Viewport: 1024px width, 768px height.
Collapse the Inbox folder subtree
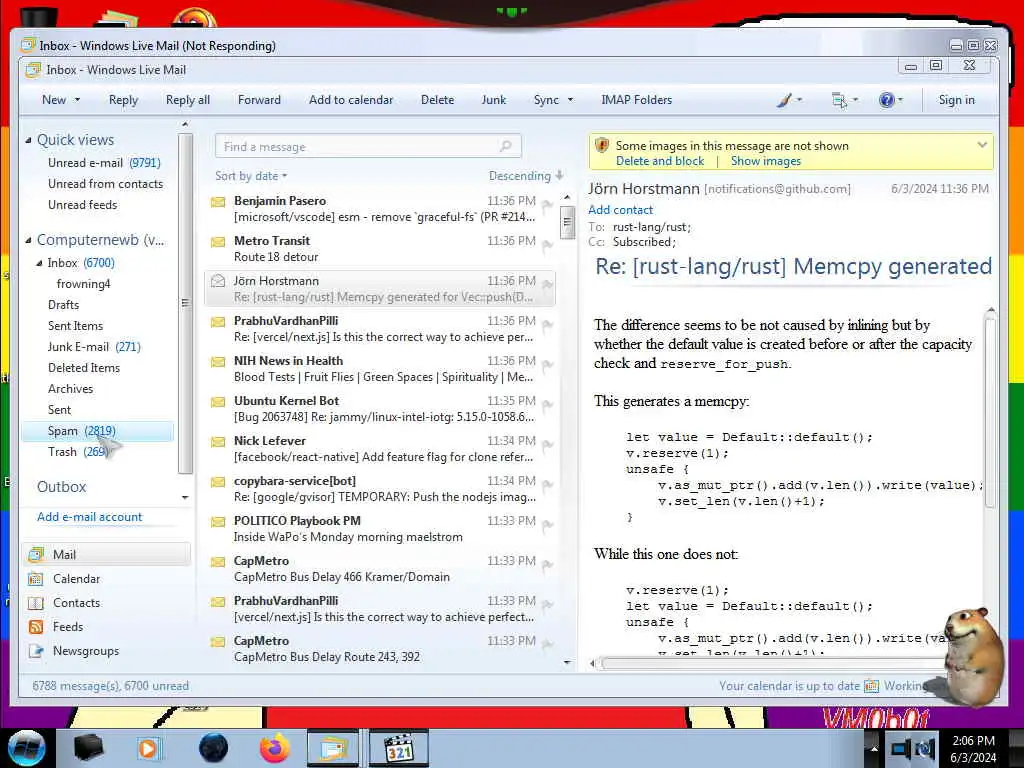(x=39, y=263)
